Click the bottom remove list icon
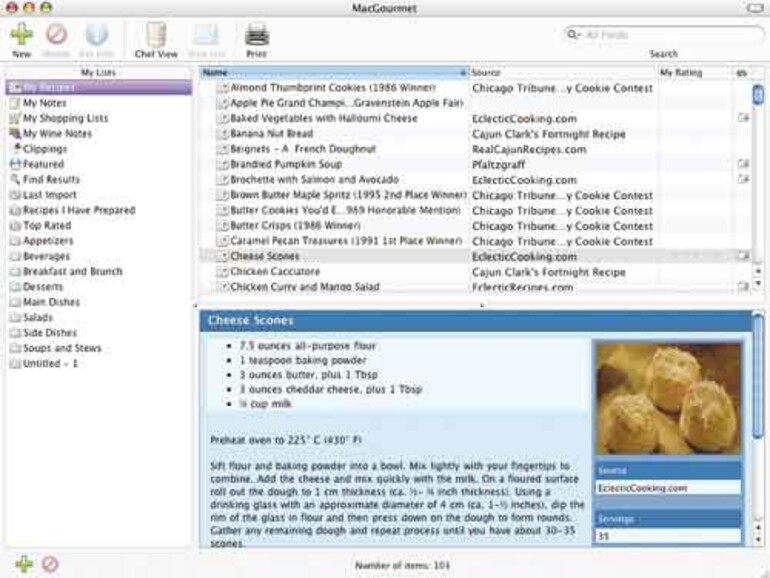 tap(50, 564)
